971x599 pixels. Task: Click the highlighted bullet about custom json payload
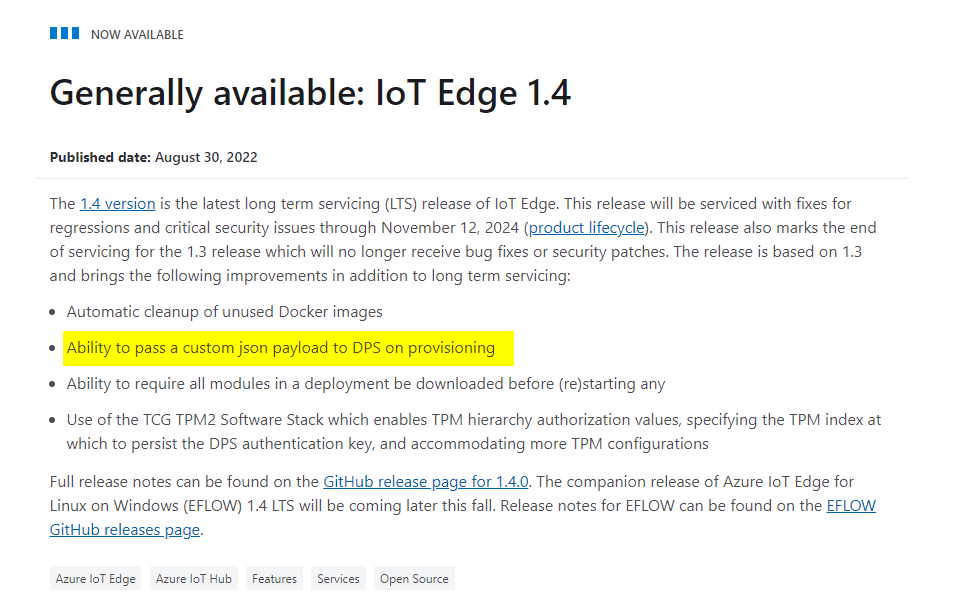284,348
